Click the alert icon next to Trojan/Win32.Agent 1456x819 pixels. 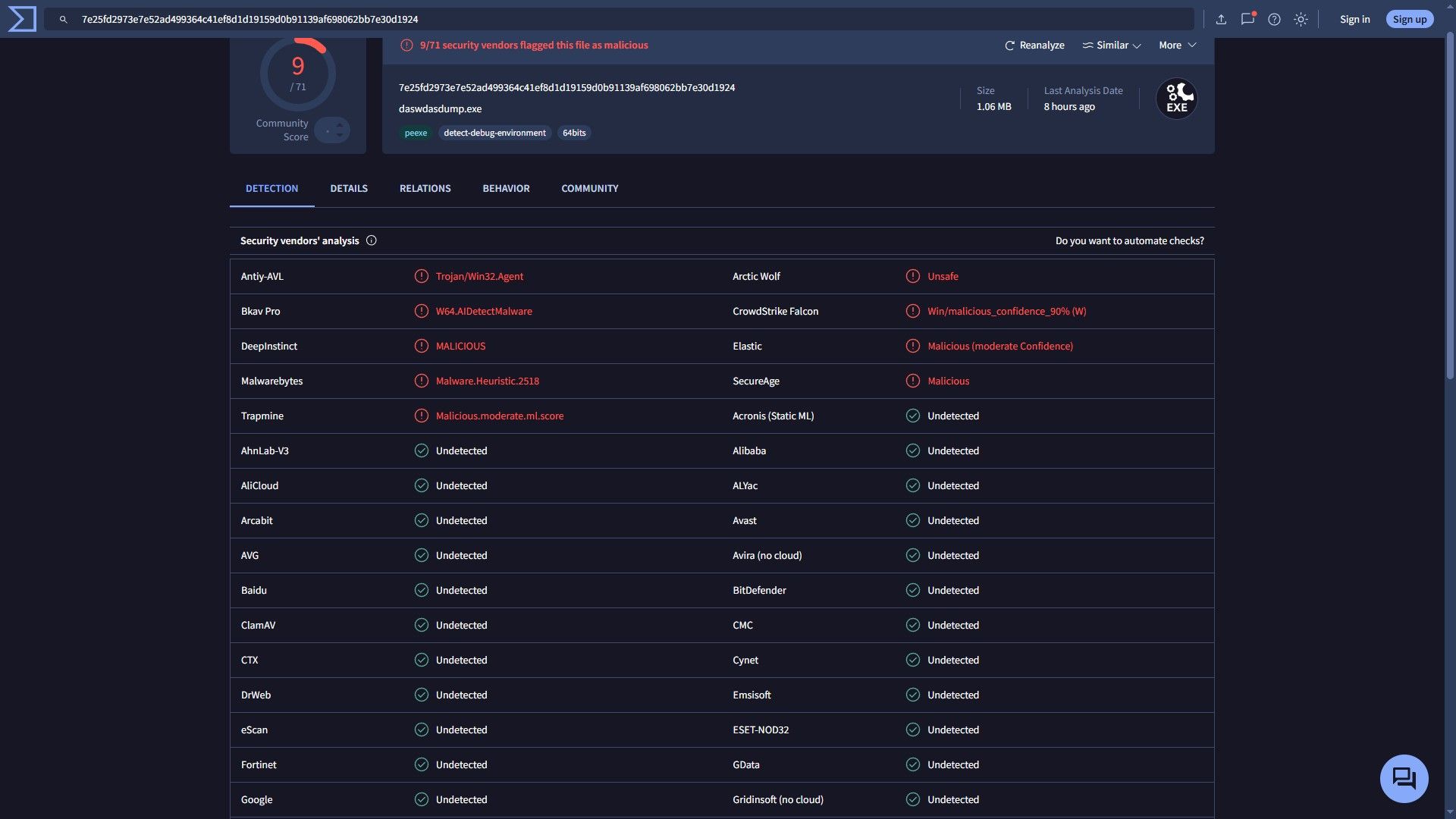pos(422,276)
